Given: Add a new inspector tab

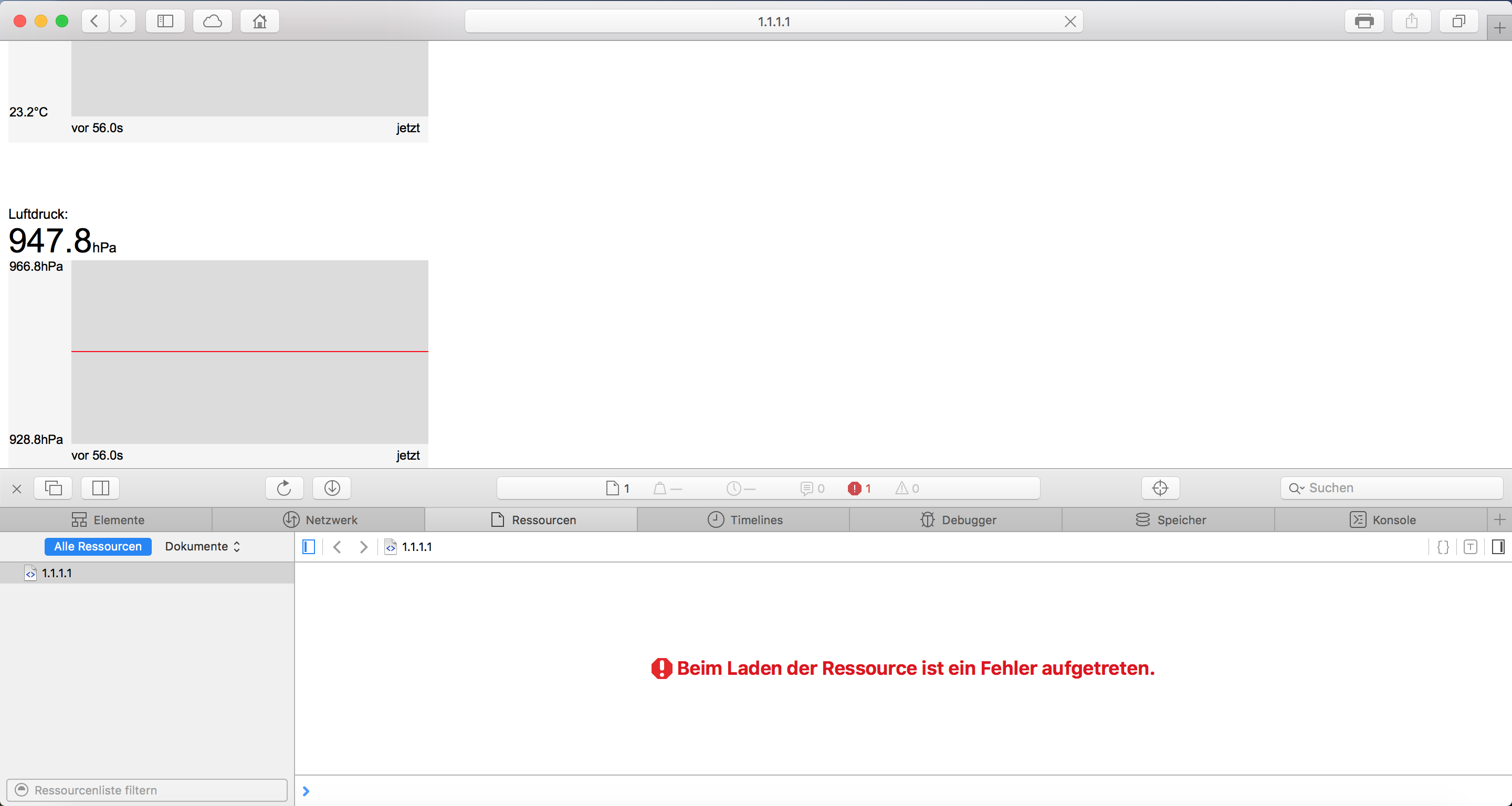Looking at the screenshot, I should point(1499,519).
